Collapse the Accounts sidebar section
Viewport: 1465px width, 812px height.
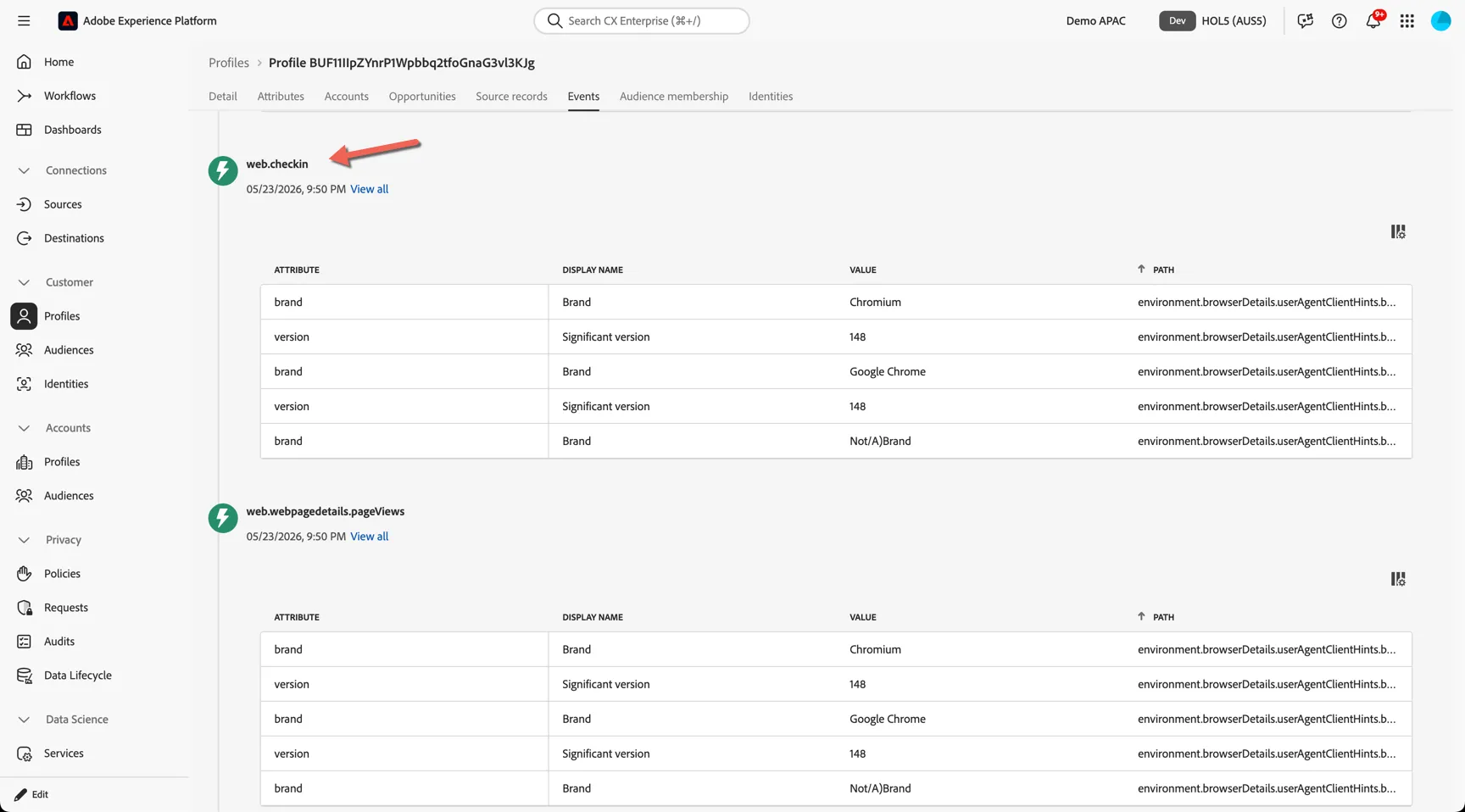point(24,428)
